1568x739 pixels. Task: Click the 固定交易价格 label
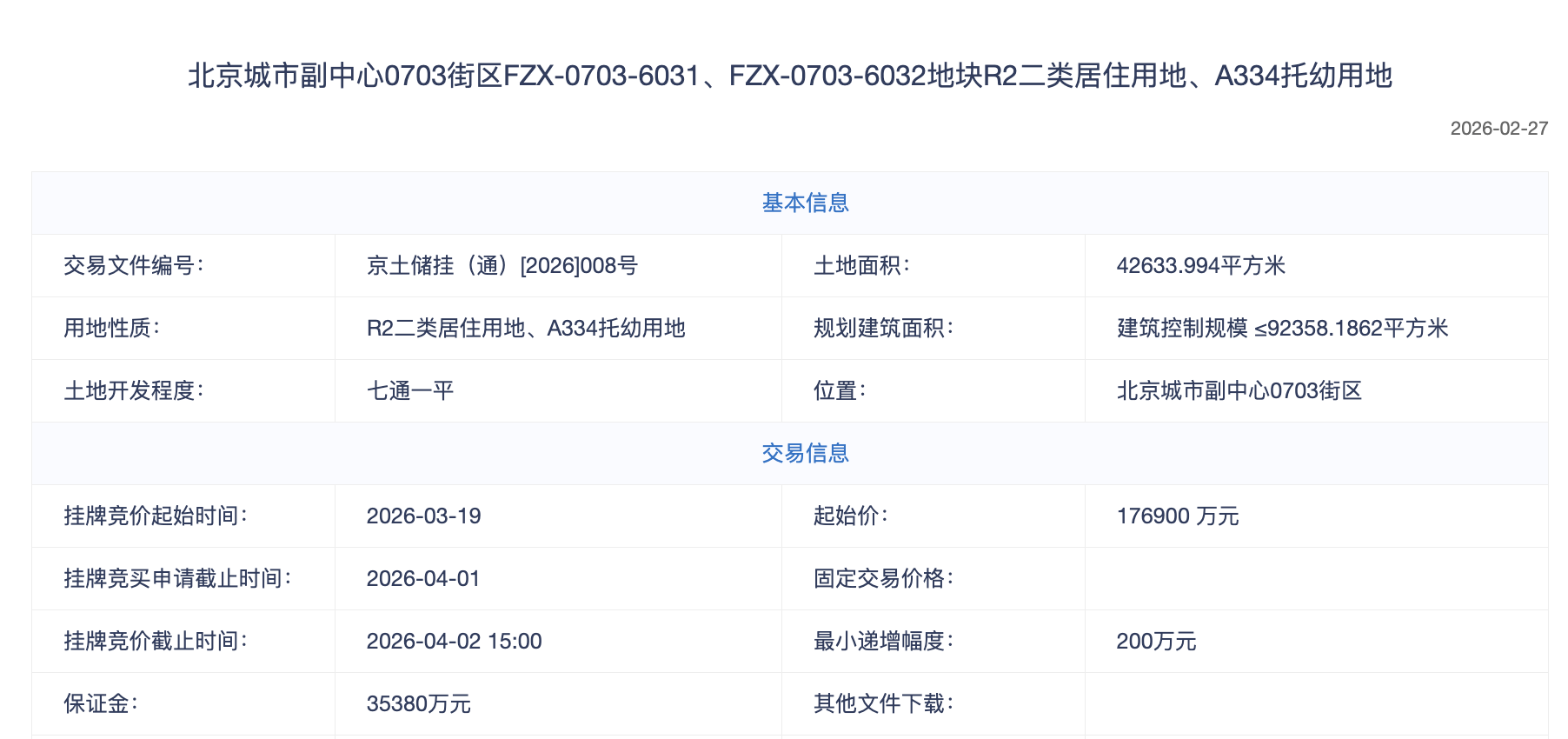883,579
